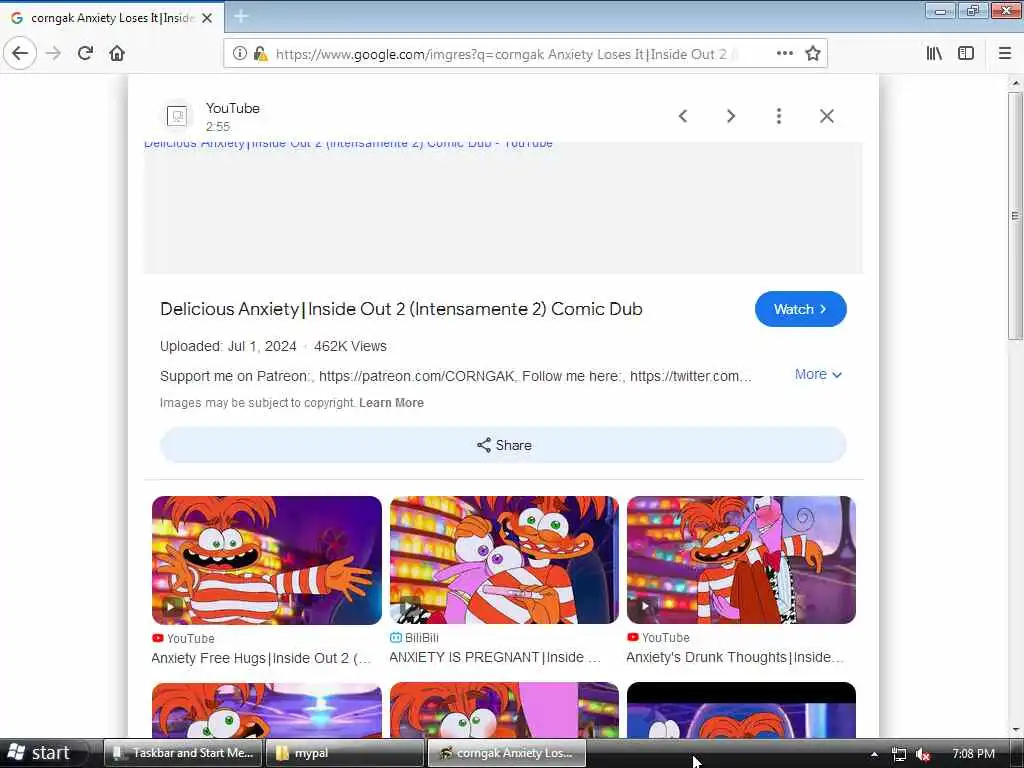The image size is (1024, 768).
Task: Switch to Taskbar and Start Menu window
Action: pos(182,753)
